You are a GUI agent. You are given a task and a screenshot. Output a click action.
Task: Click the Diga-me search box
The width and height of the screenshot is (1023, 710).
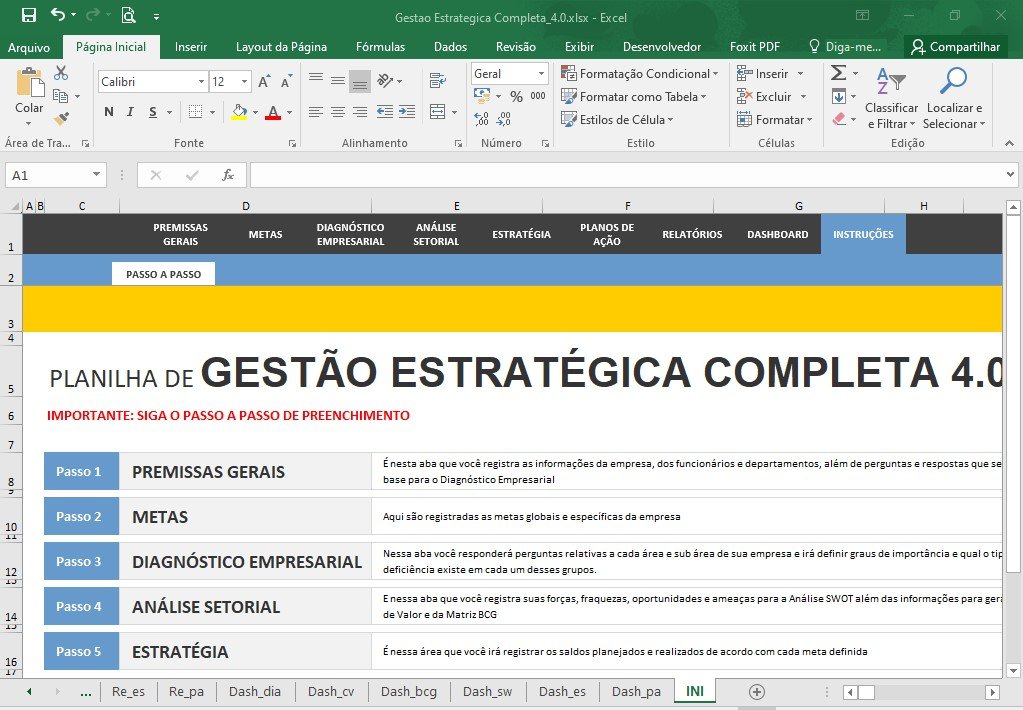[x=845, y=47]
